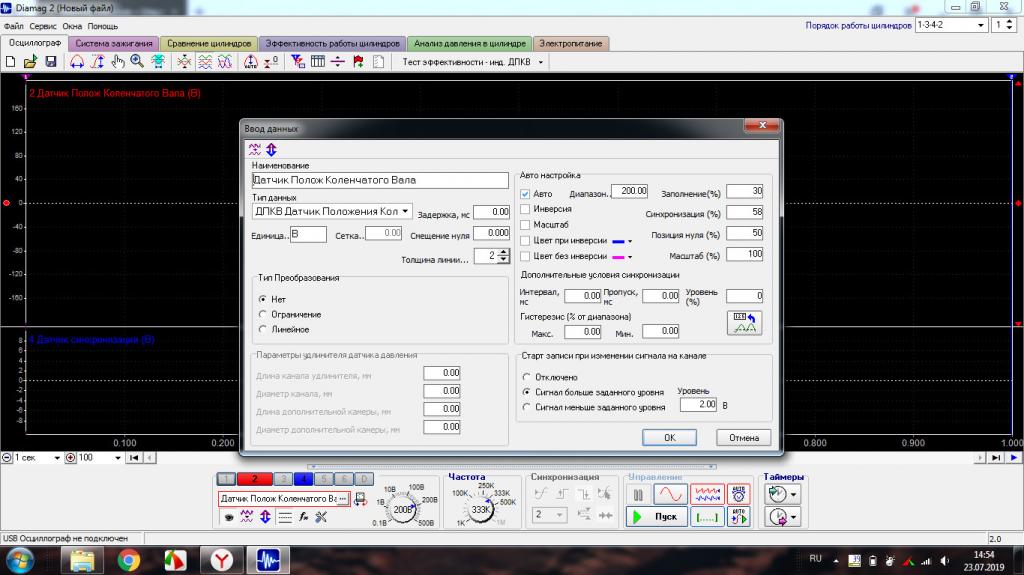The height and width of the screenshot is (575, 1024).
Task: Open the Файл menu
Action: 14,26
